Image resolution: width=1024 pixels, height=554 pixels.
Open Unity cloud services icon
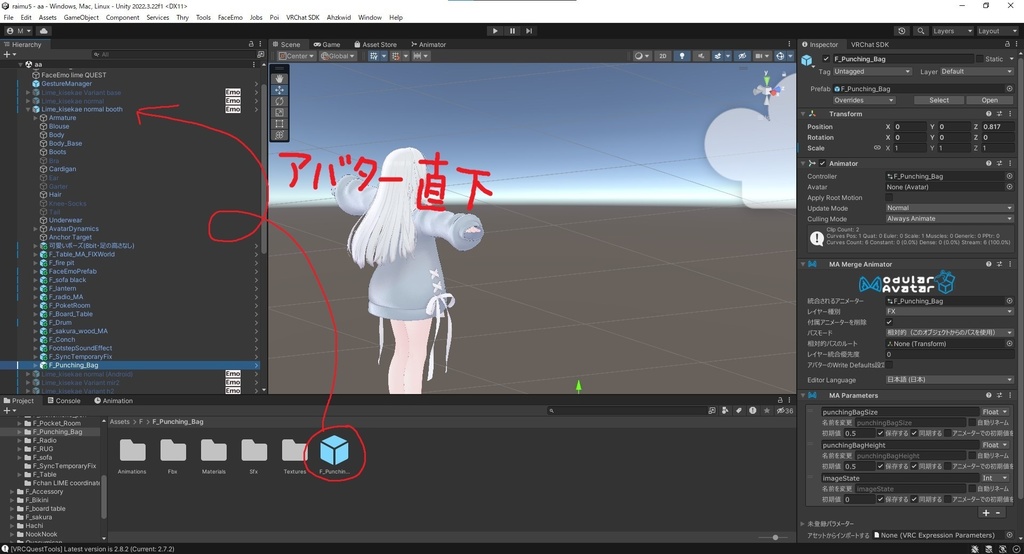pyautogui.click(x=44, y=31)
